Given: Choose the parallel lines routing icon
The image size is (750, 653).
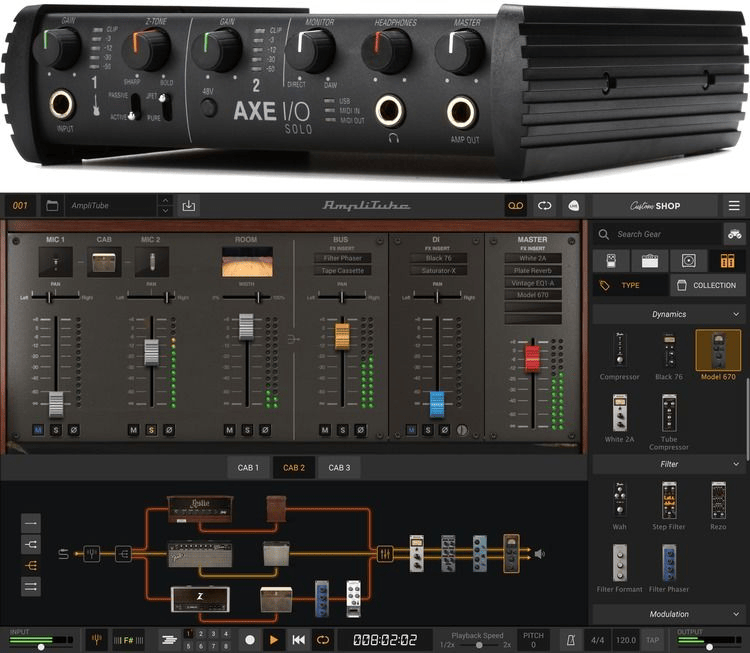Looking at the screenshot, I should (31, 587).
